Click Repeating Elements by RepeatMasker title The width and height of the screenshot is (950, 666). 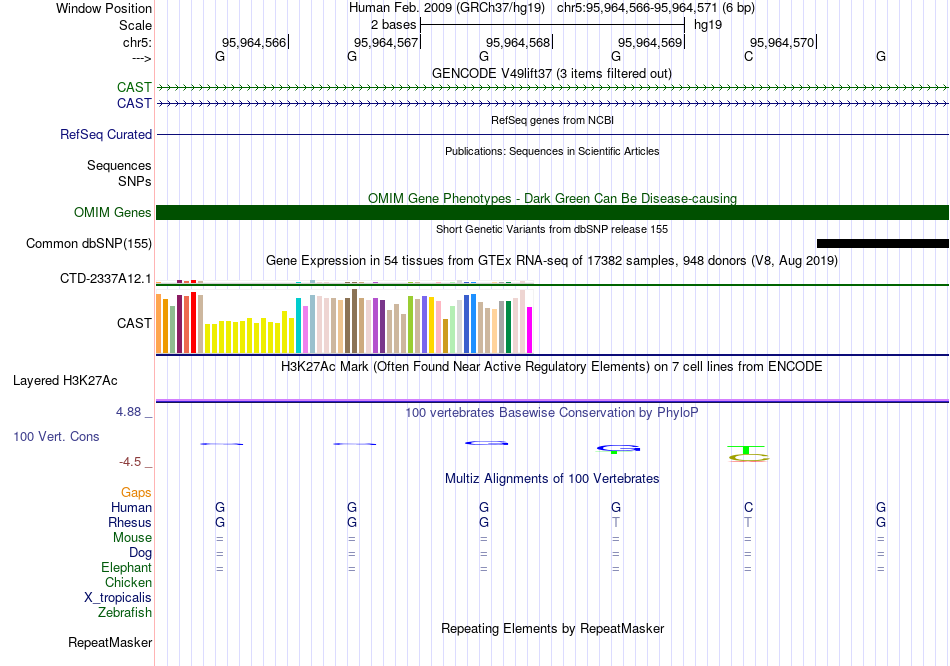552,628
